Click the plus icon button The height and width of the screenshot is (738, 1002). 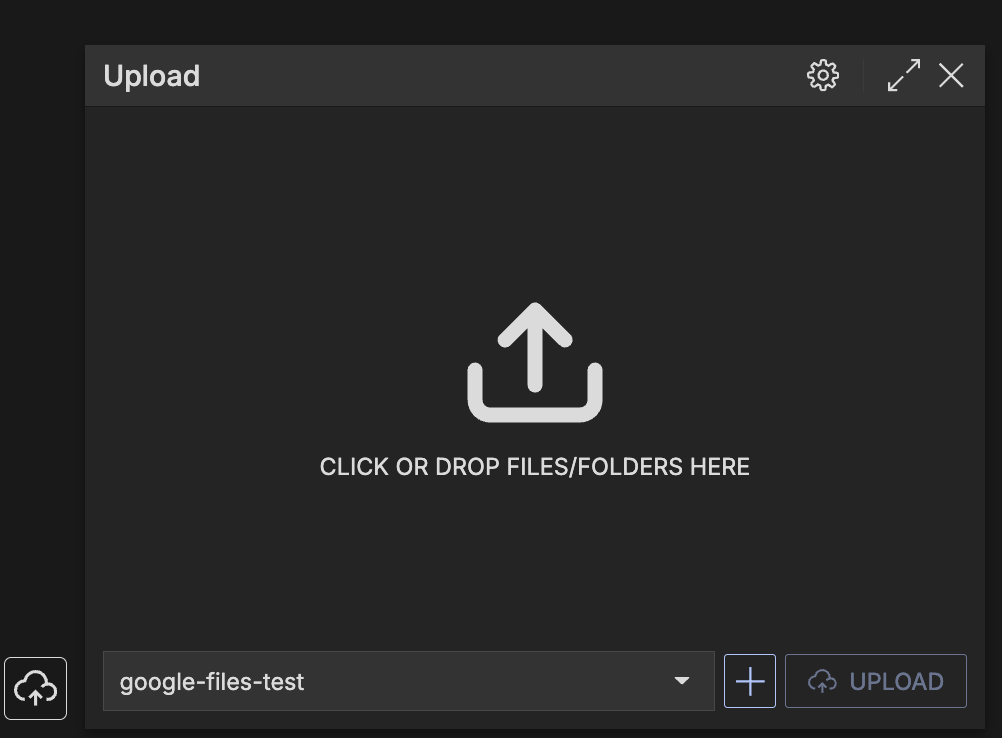click(x=750, y=681)
